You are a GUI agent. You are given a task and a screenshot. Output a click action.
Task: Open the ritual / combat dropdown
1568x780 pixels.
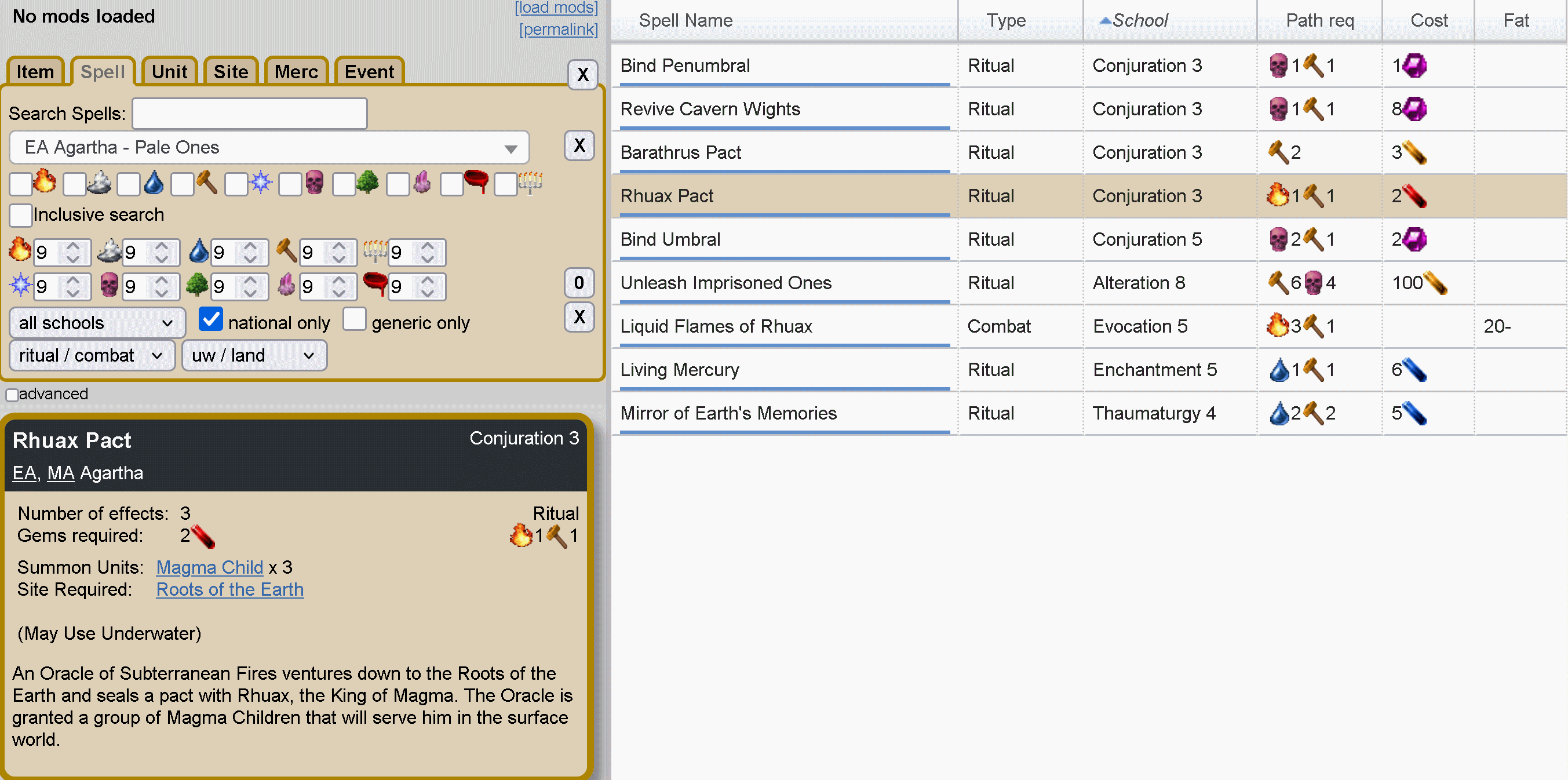click(x=92, y=355)
